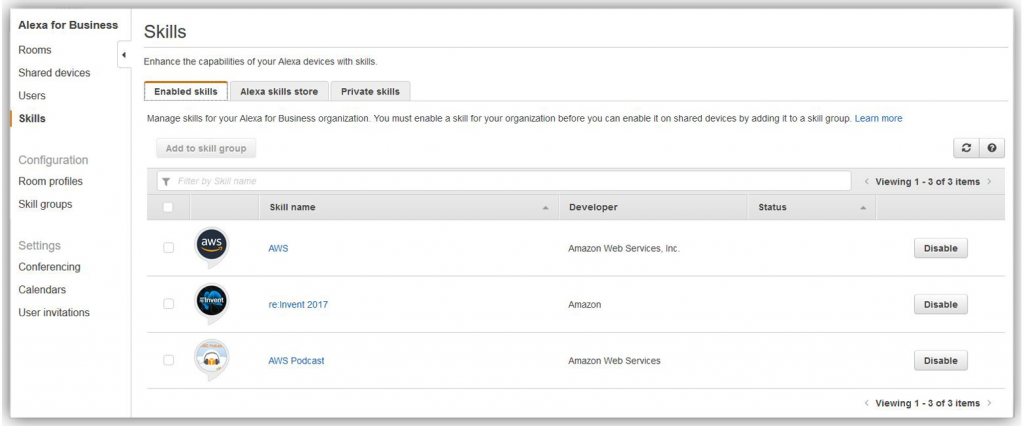The height and width of the screenshot is (426, 1024).
Task: Click the help question mark icon
Action: [991, 148]
